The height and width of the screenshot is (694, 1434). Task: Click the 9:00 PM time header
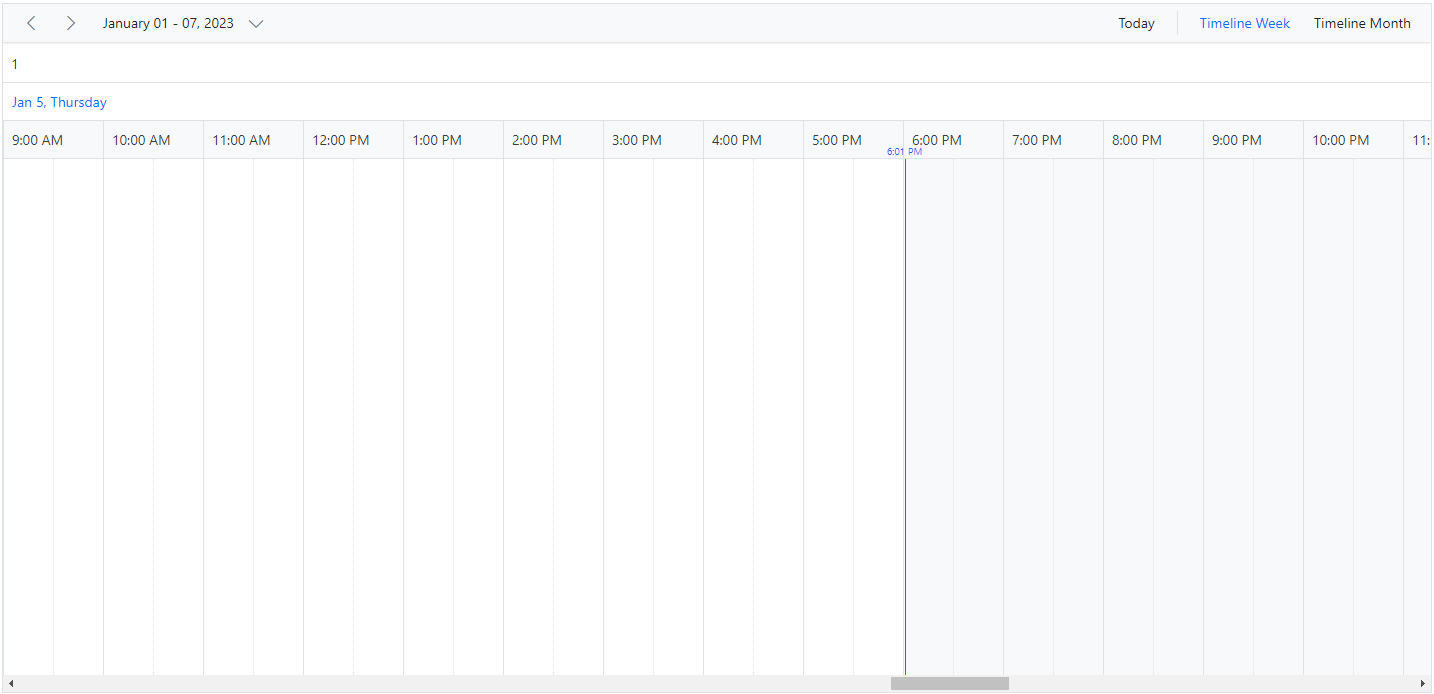click(1253, 140)
